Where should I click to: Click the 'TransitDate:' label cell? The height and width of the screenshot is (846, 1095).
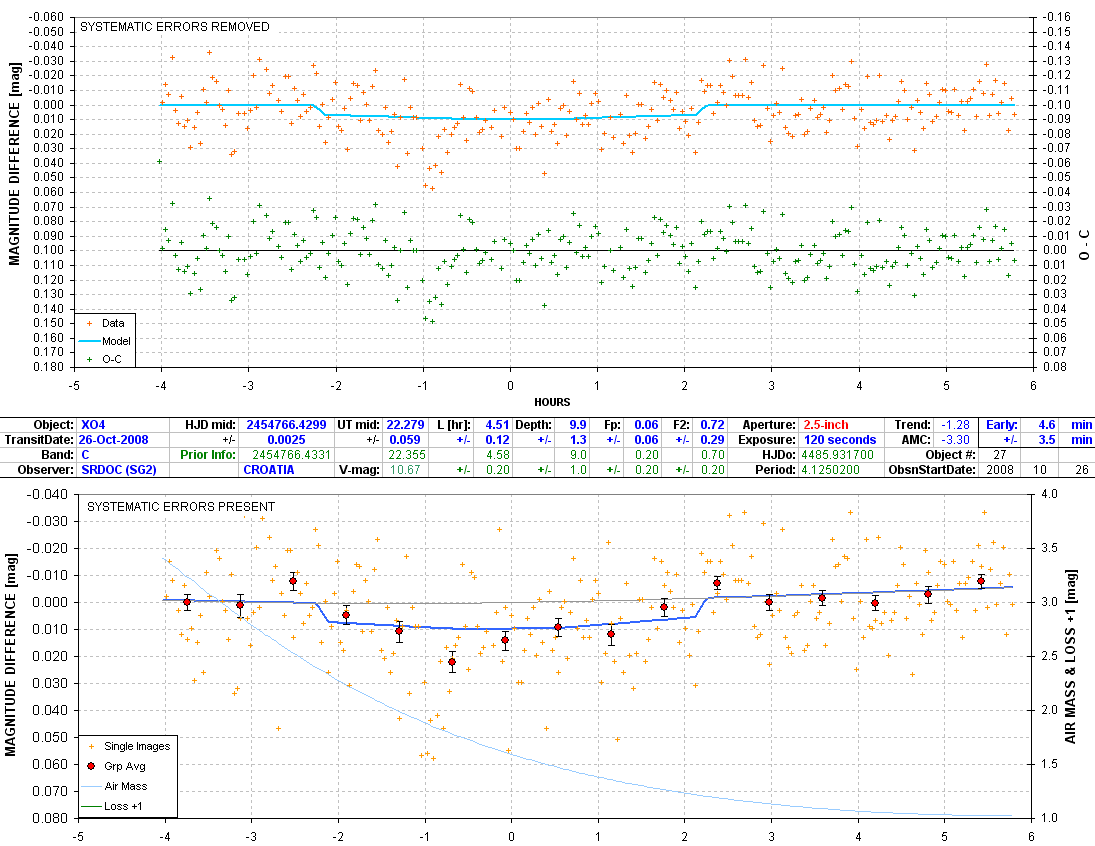38,440
